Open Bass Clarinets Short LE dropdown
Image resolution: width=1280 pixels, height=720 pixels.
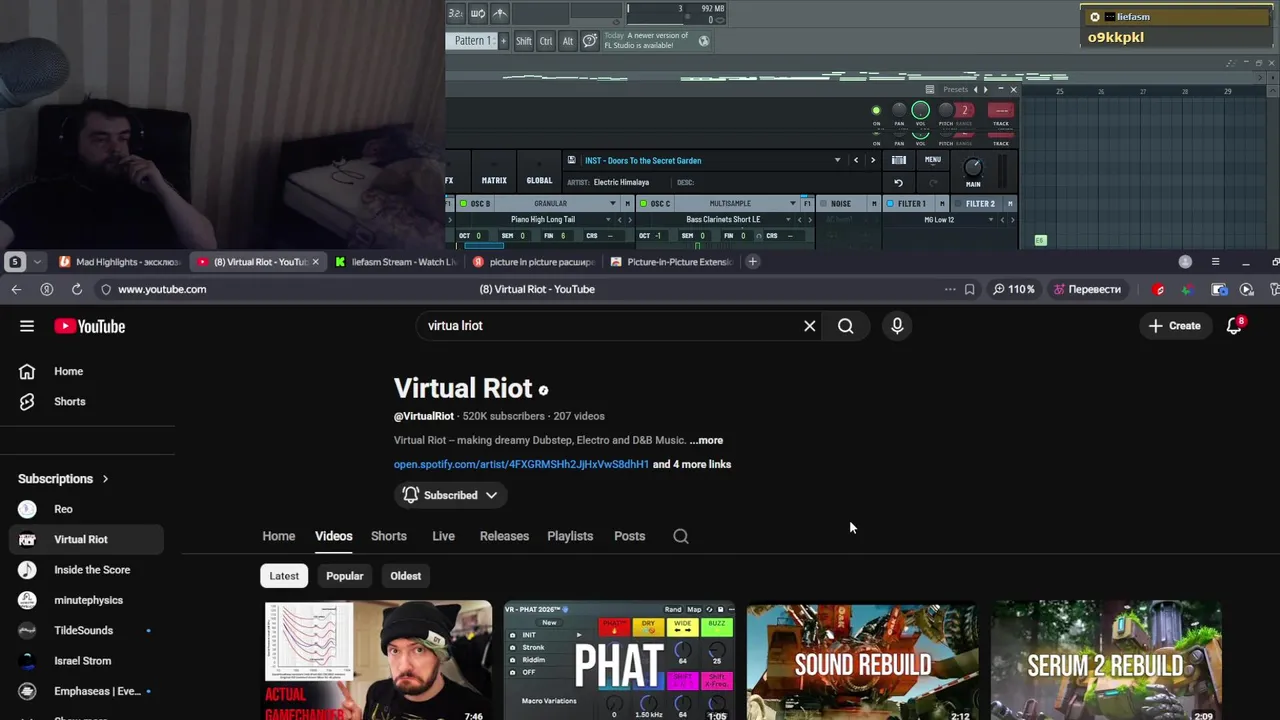(787, 219)
